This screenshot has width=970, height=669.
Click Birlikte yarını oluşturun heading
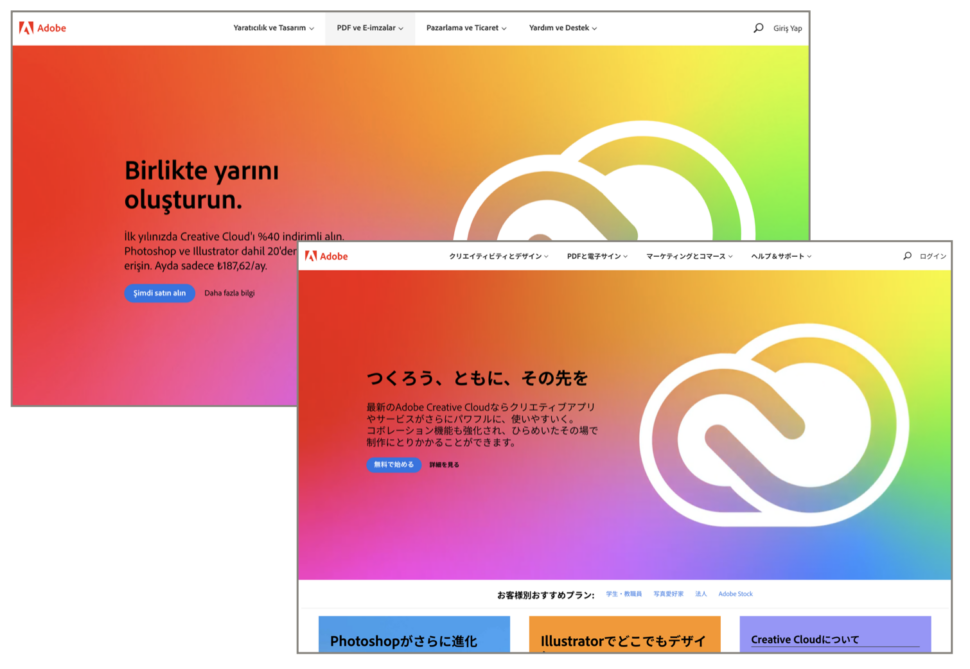pyautogui.click(x=202, y=185)
